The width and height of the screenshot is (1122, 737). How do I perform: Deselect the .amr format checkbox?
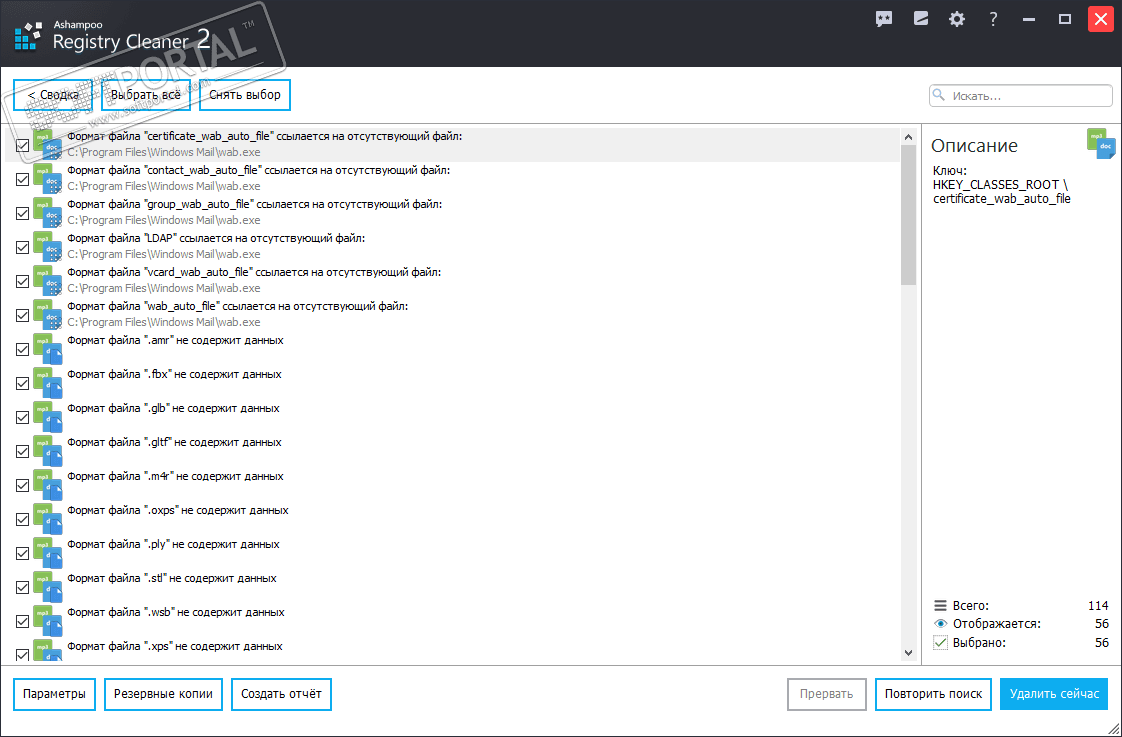pyautogui.click(x=22, y=349)
